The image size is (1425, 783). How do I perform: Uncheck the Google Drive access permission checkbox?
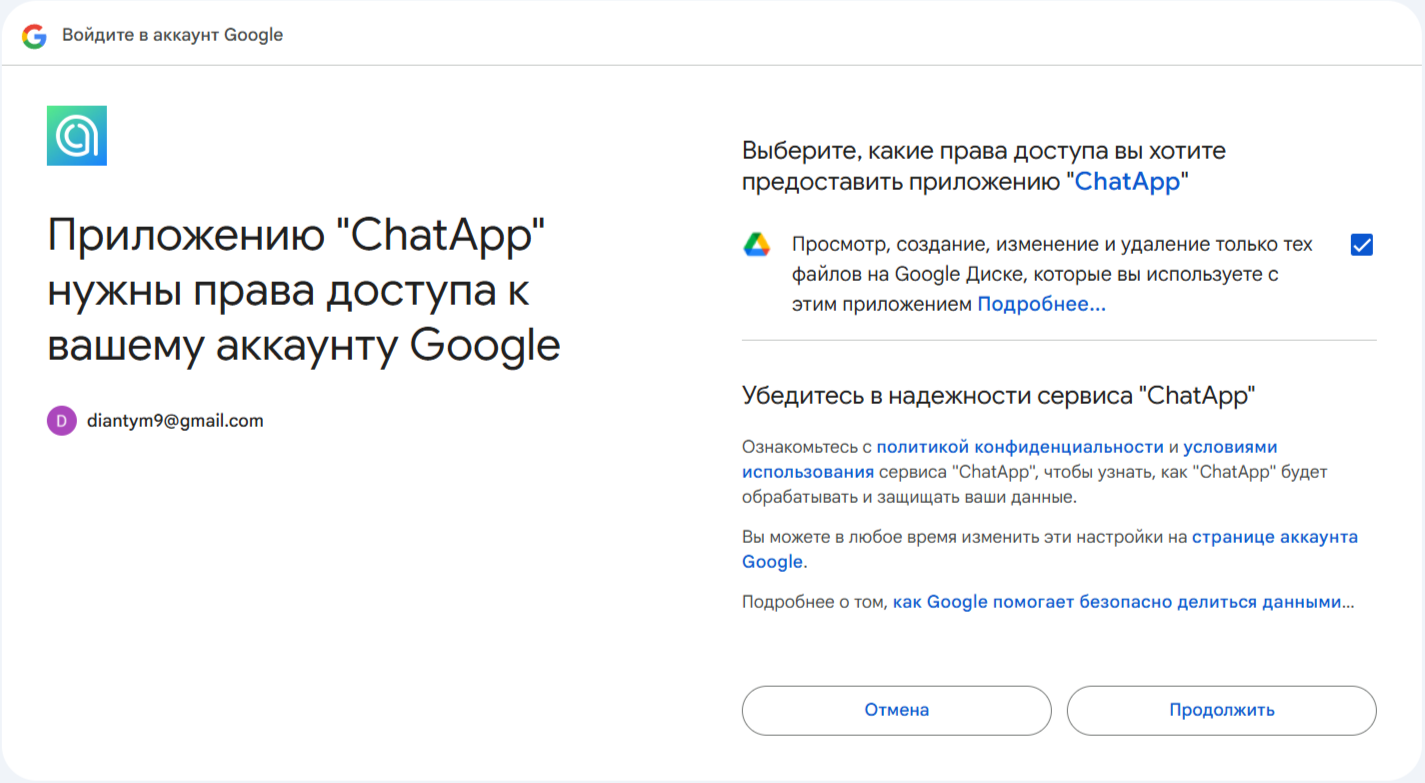[x=1361, y=245]
